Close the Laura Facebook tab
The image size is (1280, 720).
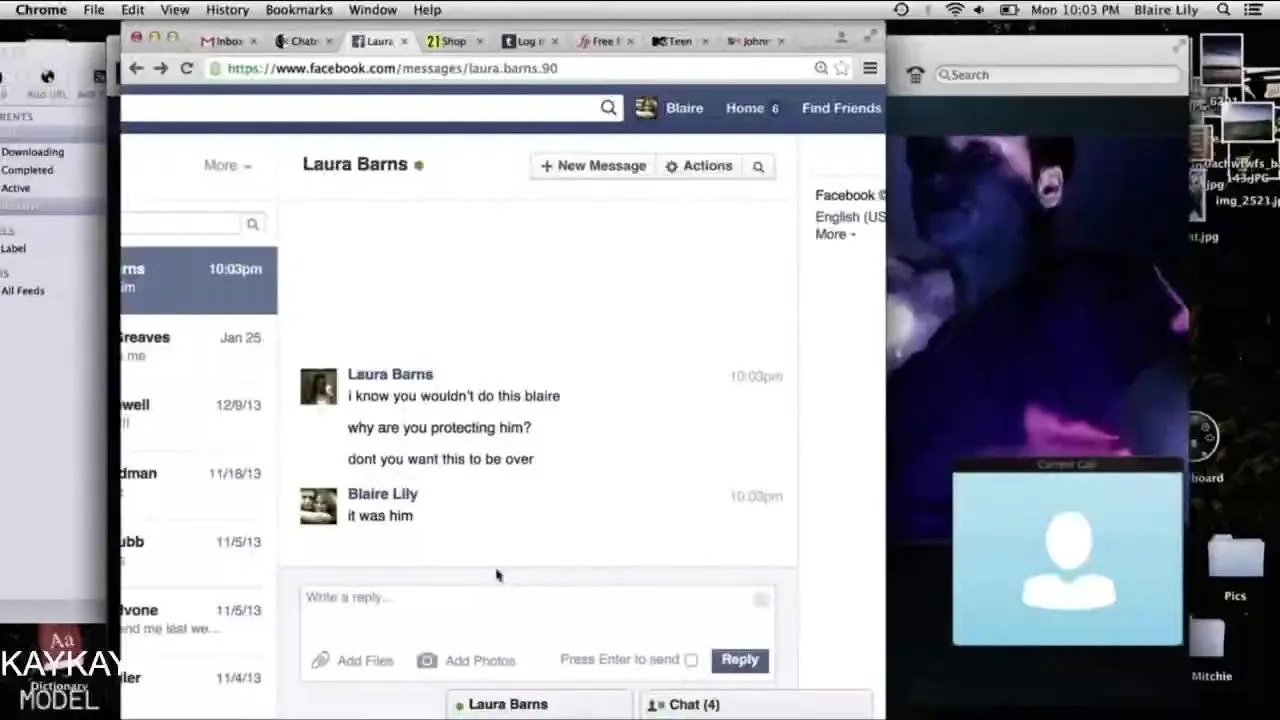pyautogui.click(x=404, y=41)
